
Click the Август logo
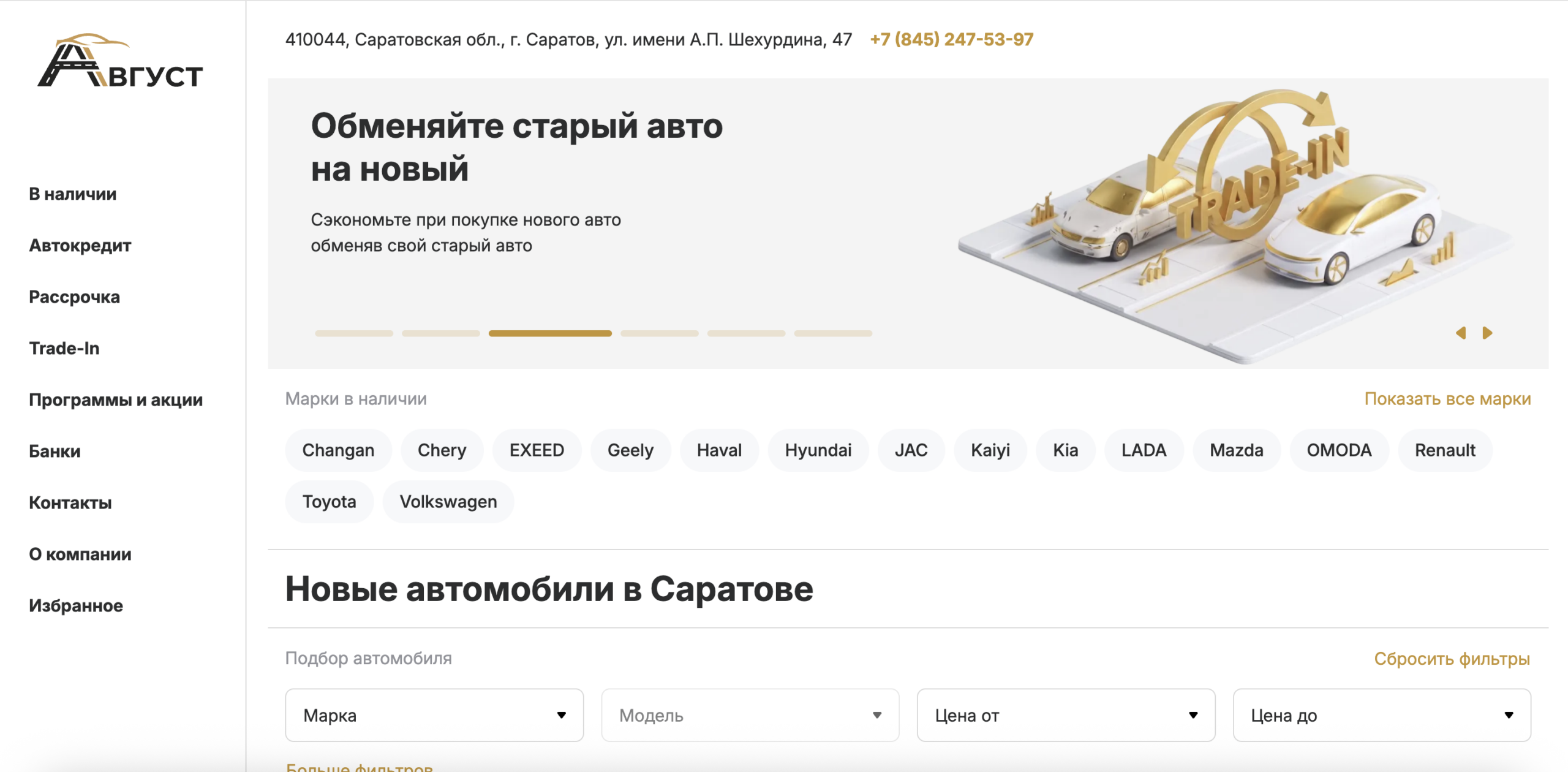pos(120,61)
